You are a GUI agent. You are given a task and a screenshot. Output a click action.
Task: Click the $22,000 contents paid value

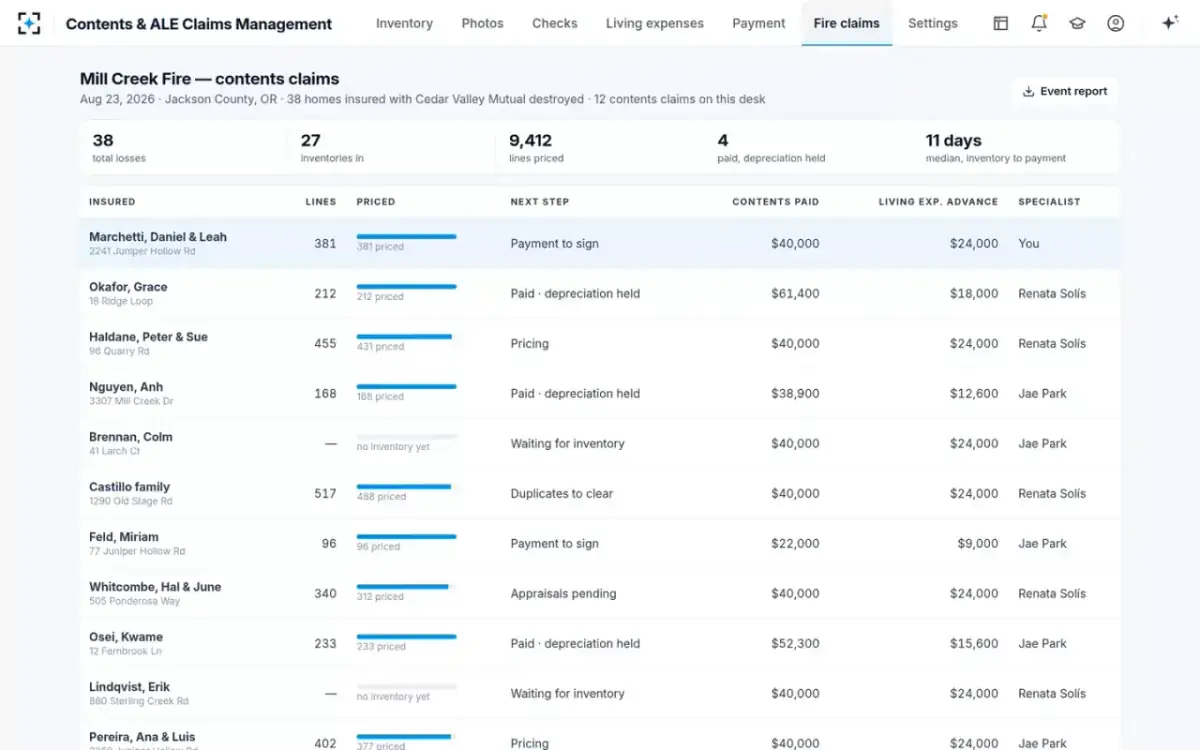pos(795,544)
